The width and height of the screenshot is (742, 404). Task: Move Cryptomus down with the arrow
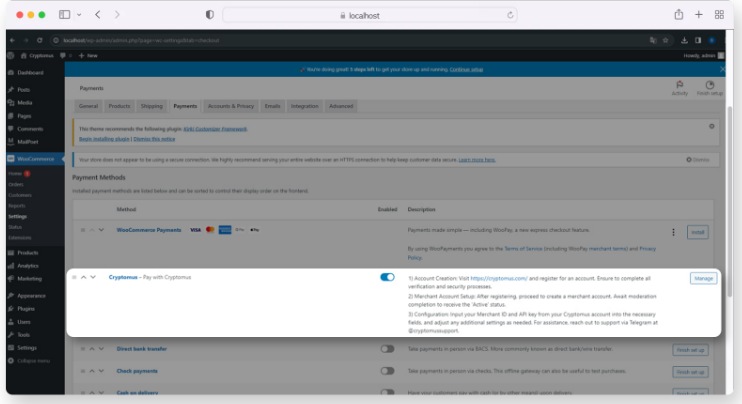coord(94,277)
